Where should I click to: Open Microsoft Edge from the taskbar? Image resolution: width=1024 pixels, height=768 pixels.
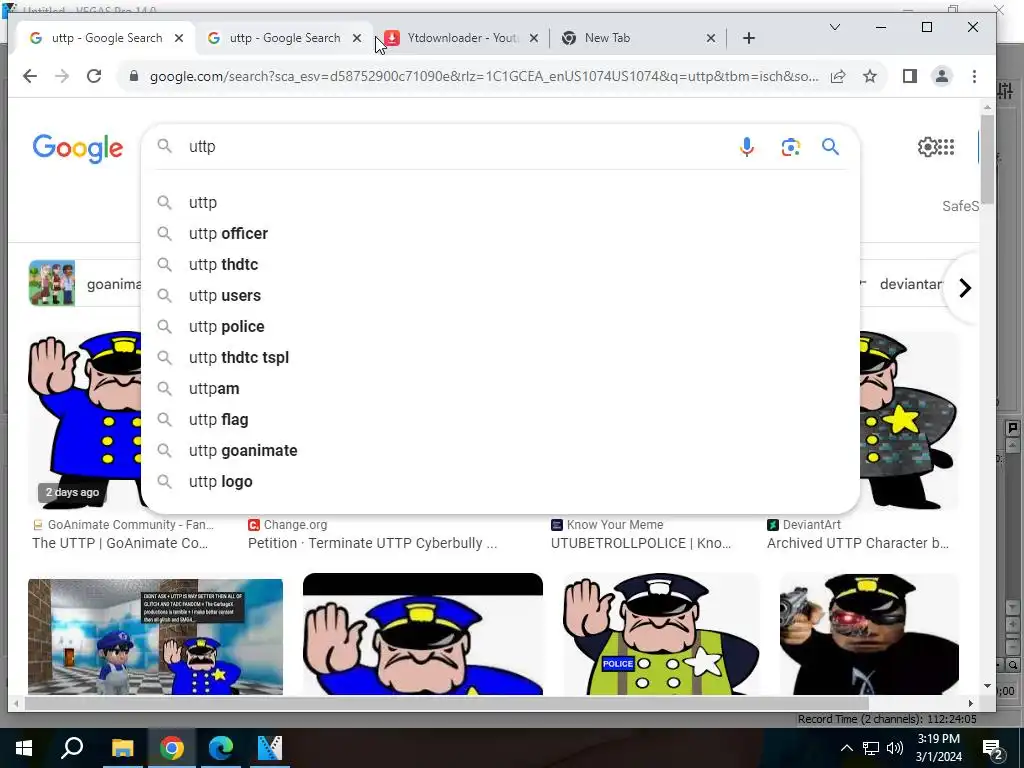pos(221,748)
